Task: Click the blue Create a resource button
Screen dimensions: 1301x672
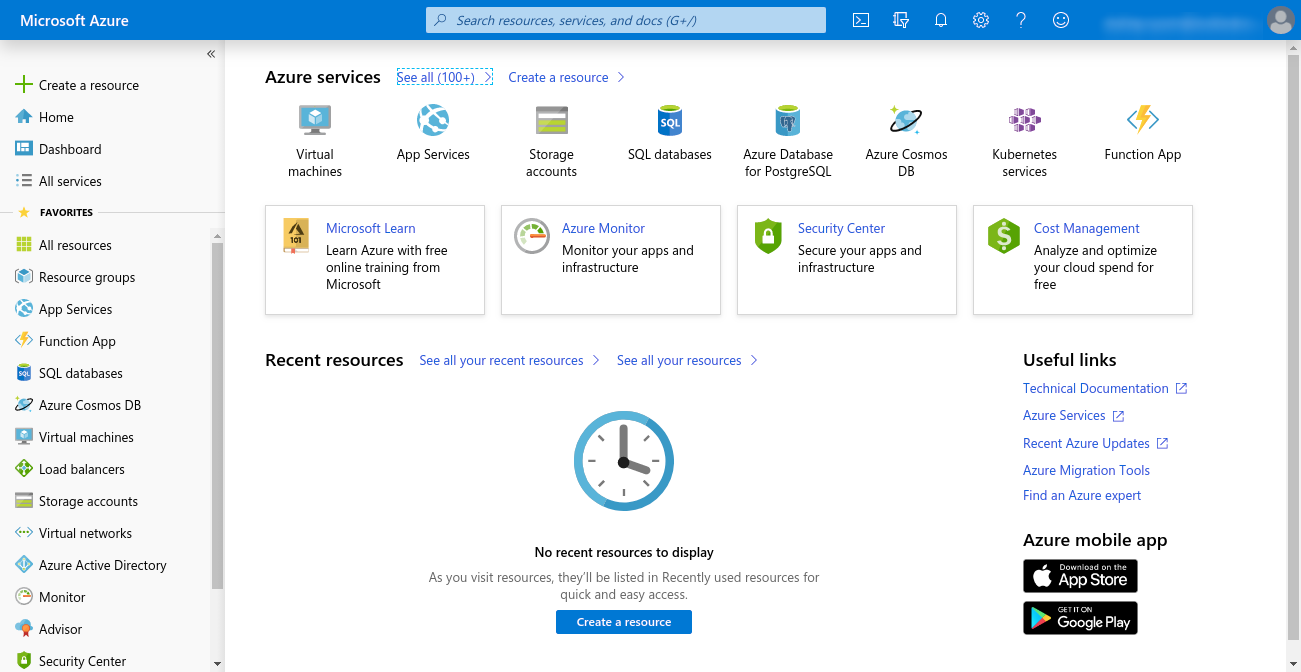Action: pyautogui.click(x=623, y=622)
